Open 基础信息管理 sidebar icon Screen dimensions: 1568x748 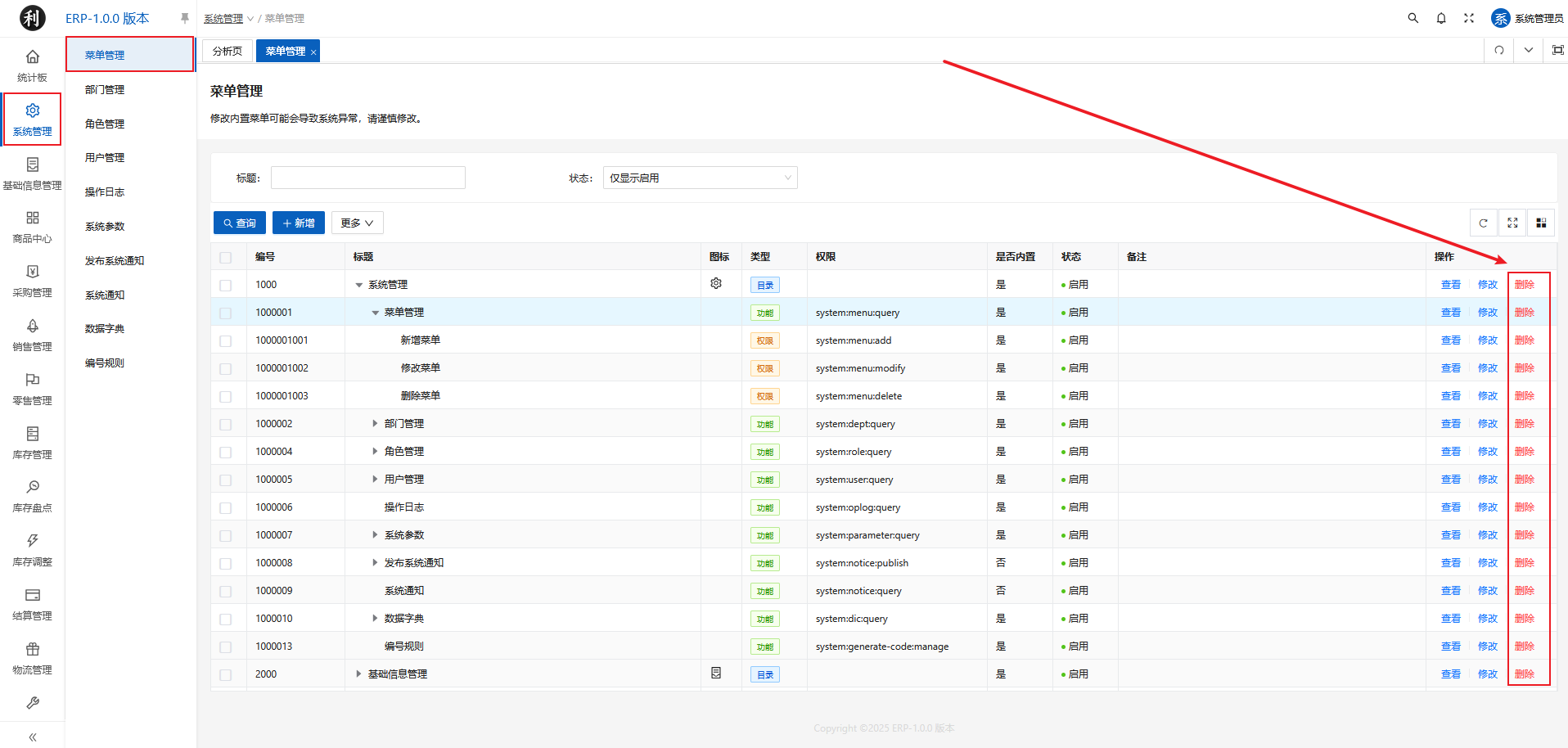[x=33, y=164]
